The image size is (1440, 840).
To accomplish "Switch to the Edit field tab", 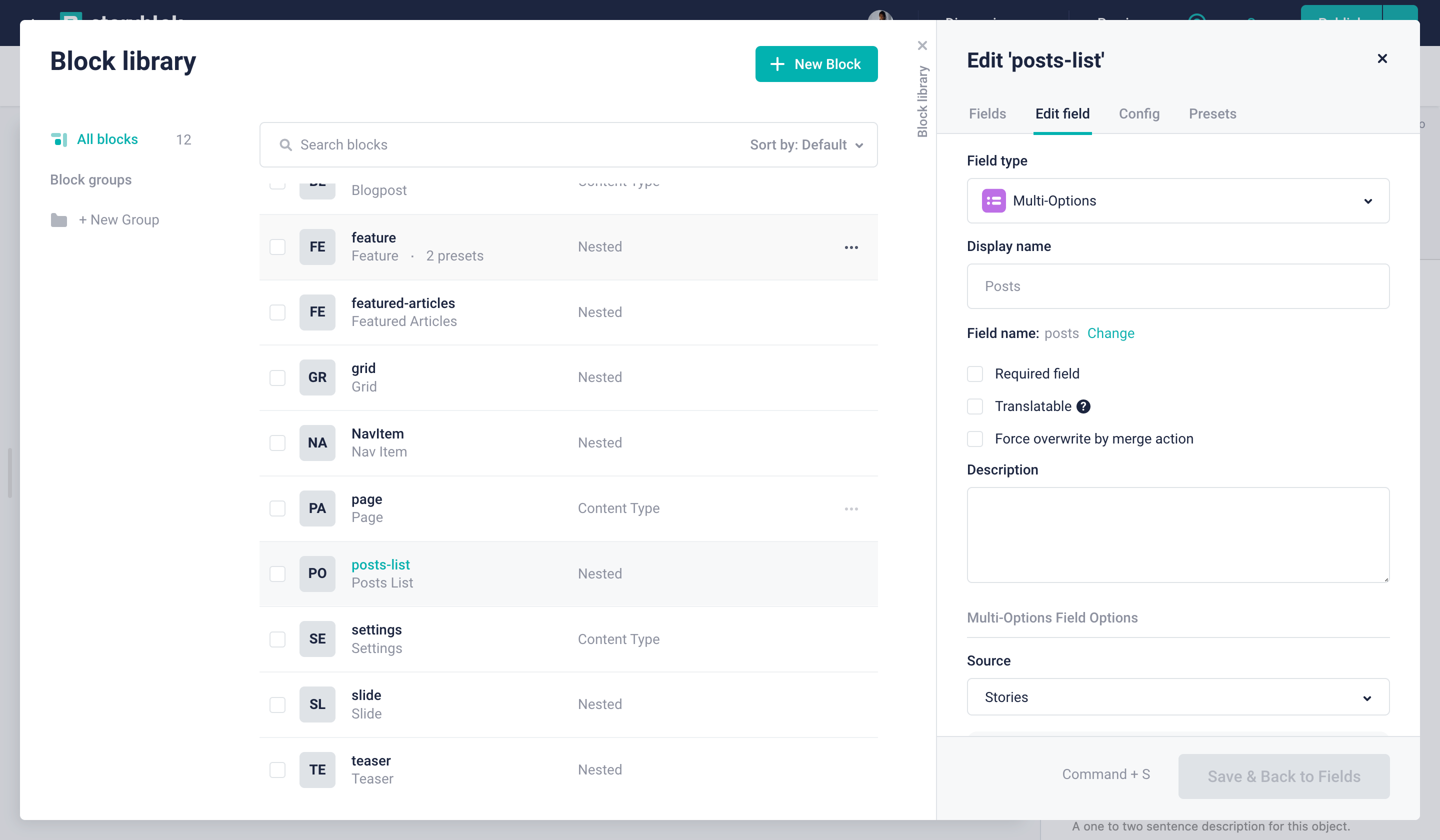I will (1062, 113).
